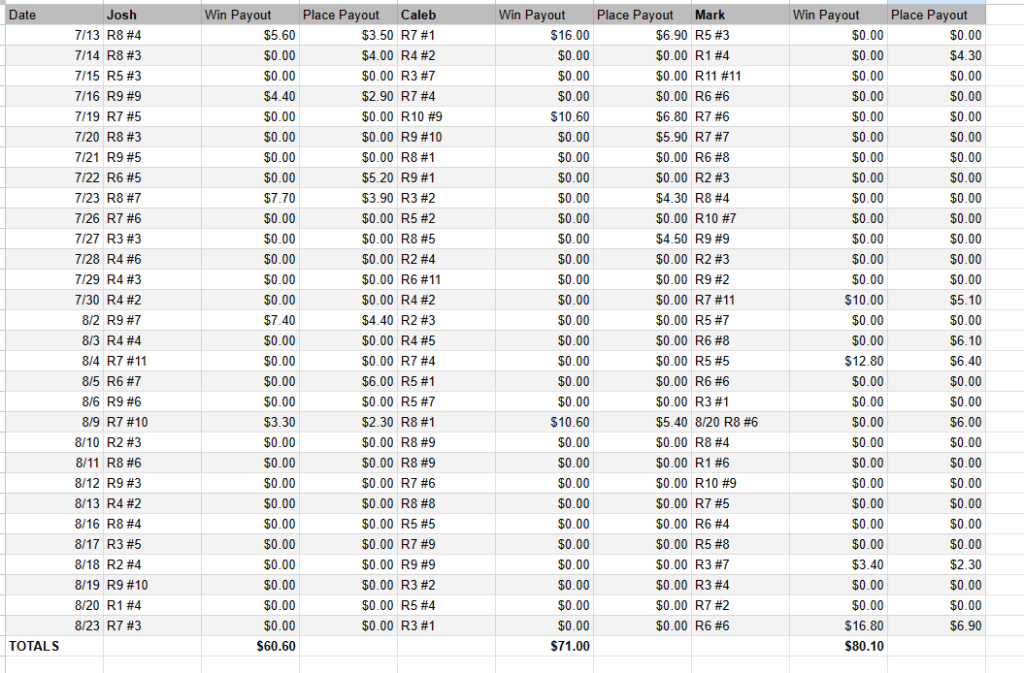Click the Mark header cell
Image resolution: width=1024 pixels, height=673 pixels.
pos(739,15)
